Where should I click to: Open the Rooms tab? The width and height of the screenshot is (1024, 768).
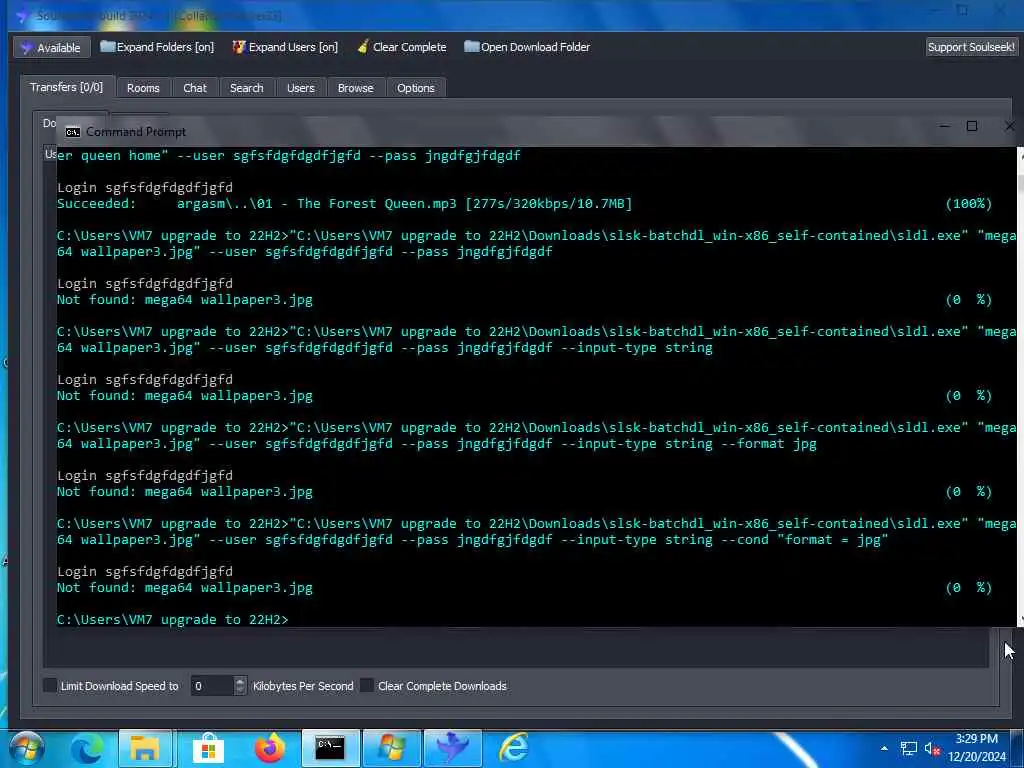tap(143, 88)
